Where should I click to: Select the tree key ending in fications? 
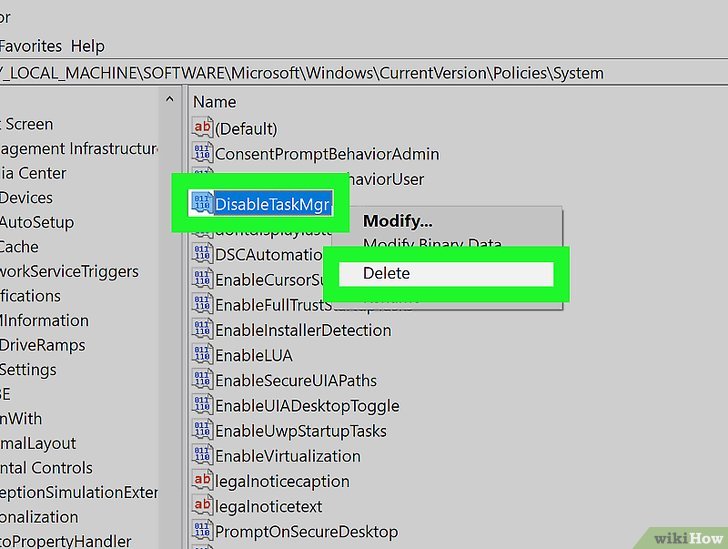(x=30, y=296)
